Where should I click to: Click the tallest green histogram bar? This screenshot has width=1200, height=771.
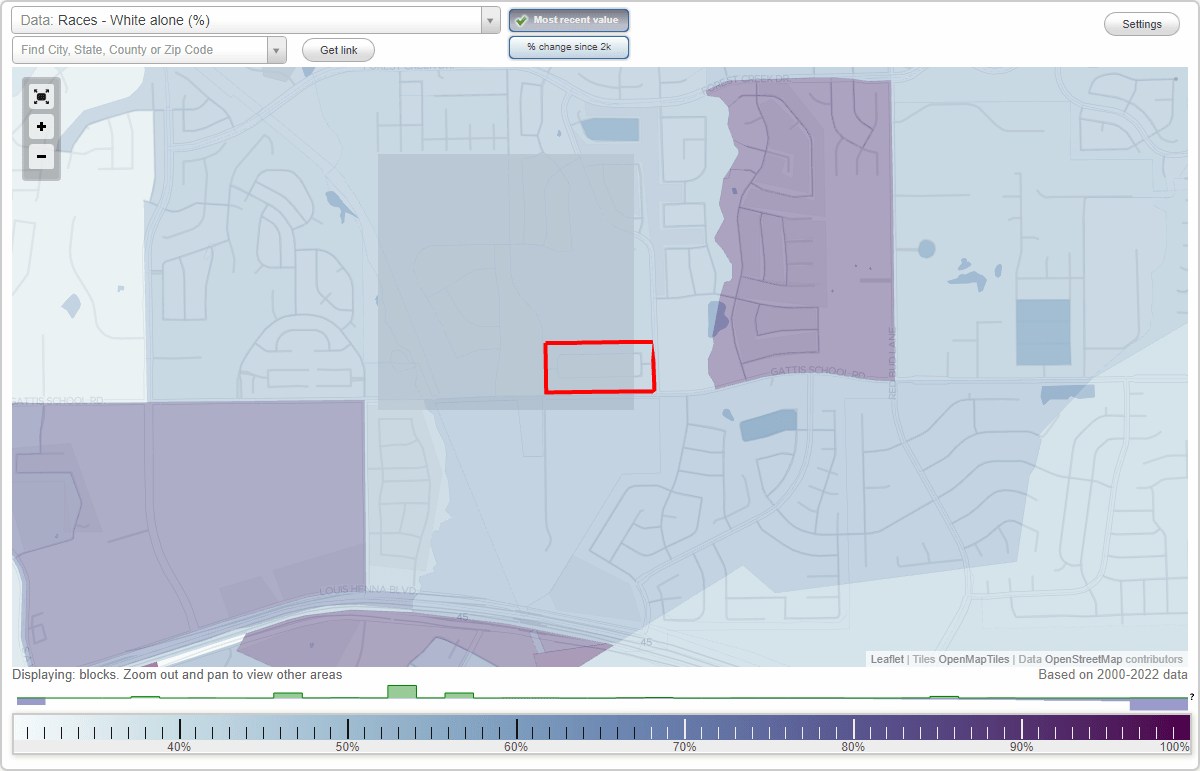click(402, 692)
